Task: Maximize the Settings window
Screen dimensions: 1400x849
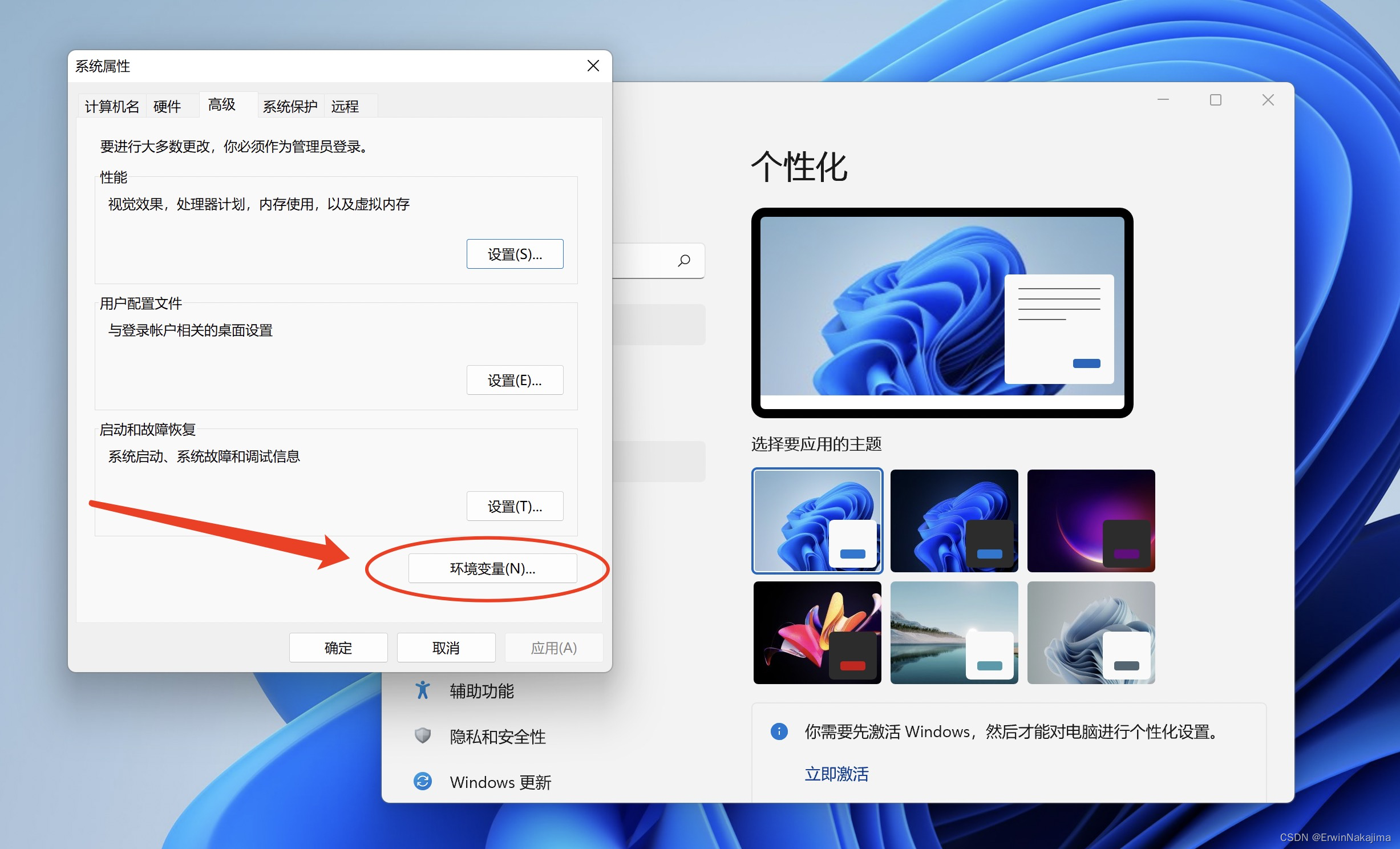Action: click(x=1215, y=100)
